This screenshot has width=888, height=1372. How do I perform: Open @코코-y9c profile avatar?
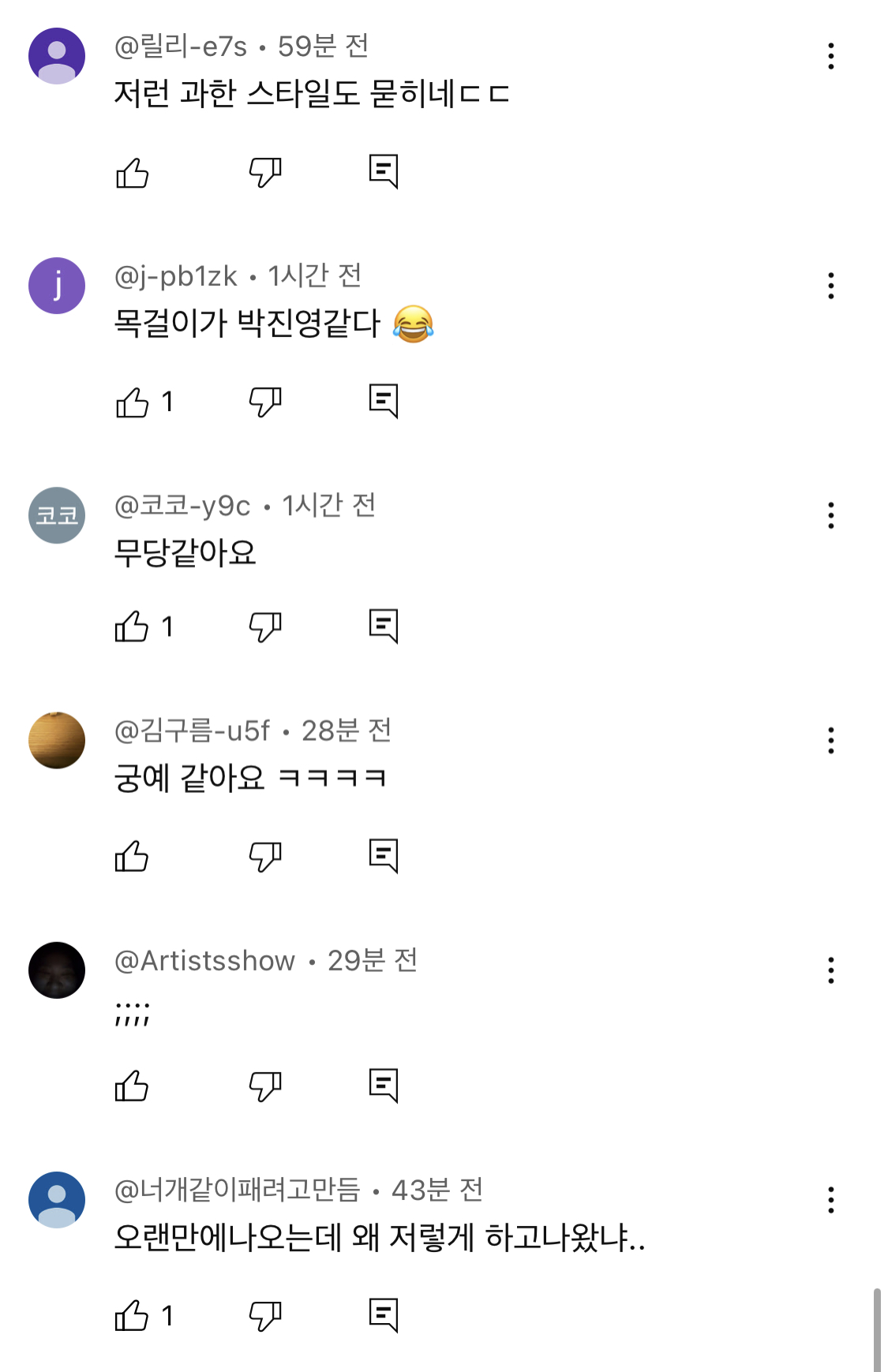click(57, 515)
